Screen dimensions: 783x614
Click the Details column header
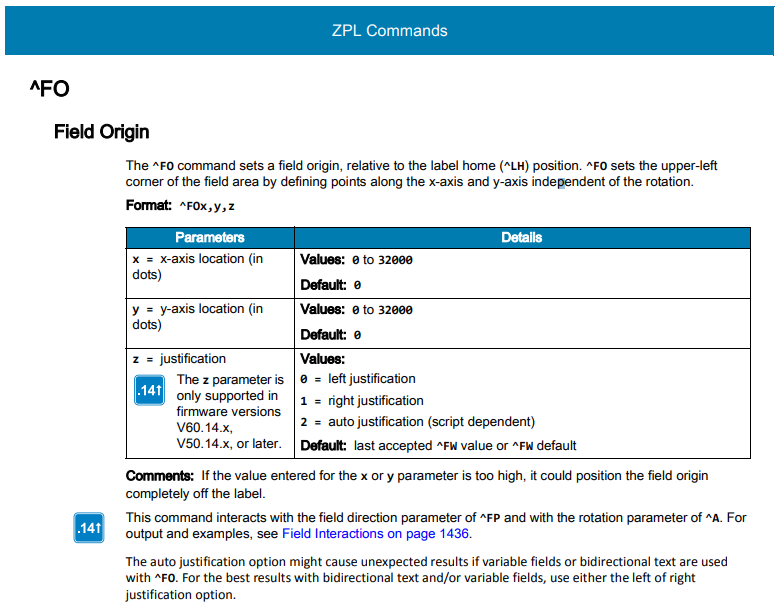pyautogui.click(x=522, y=238)
